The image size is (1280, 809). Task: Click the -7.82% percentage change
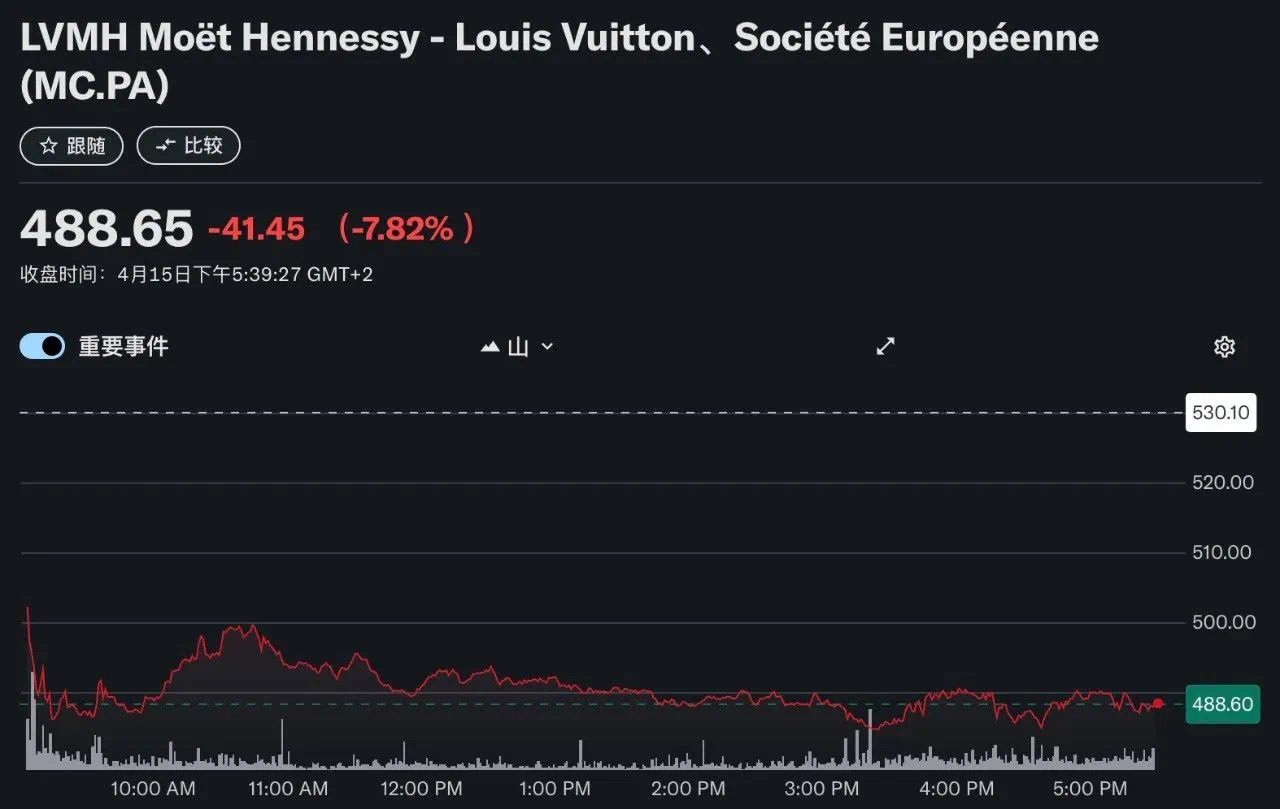point(406,229)
